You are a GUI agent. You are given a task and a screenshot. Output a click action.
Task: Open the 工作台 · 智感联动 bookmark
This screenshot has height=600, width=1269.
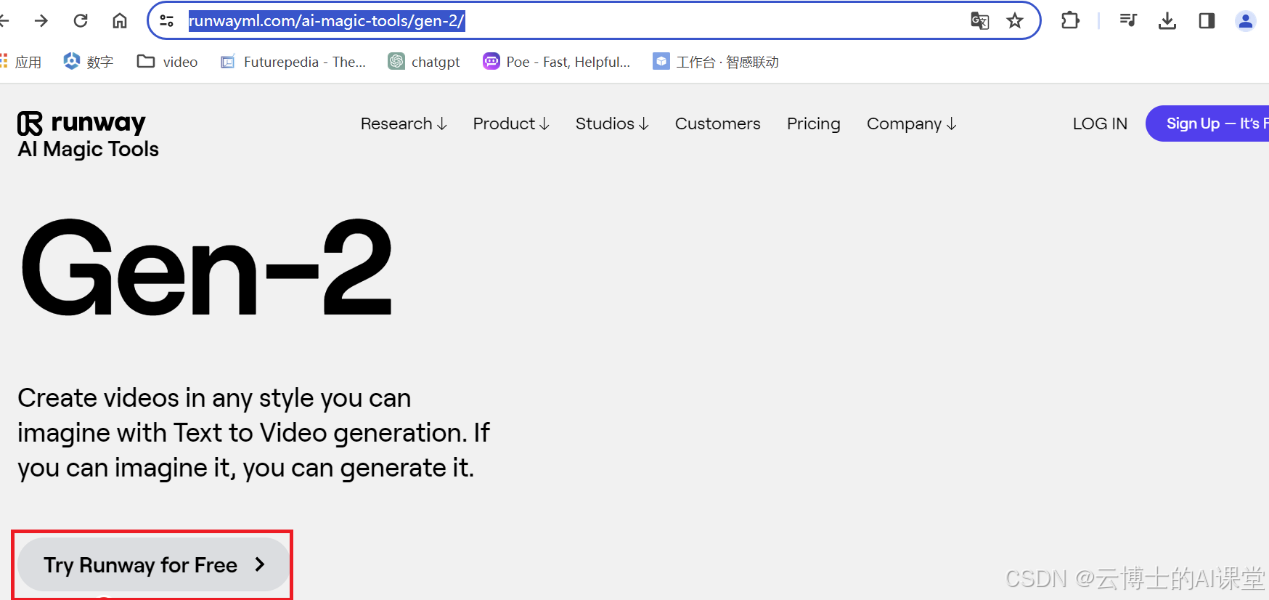pos(715,62)
